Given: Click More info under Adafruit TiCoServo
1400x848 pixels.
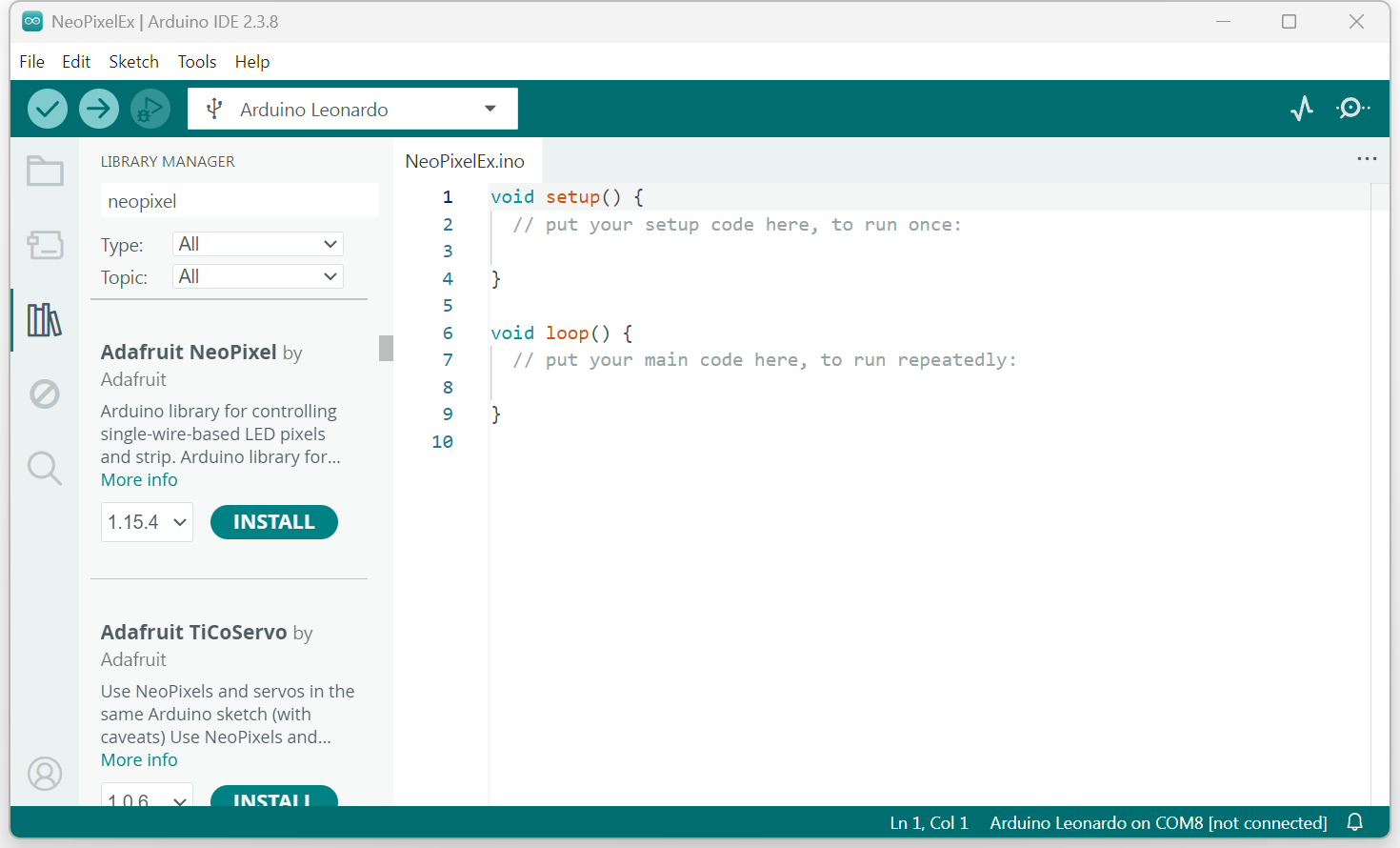Looking at the screenshot, I should point(139,759).
